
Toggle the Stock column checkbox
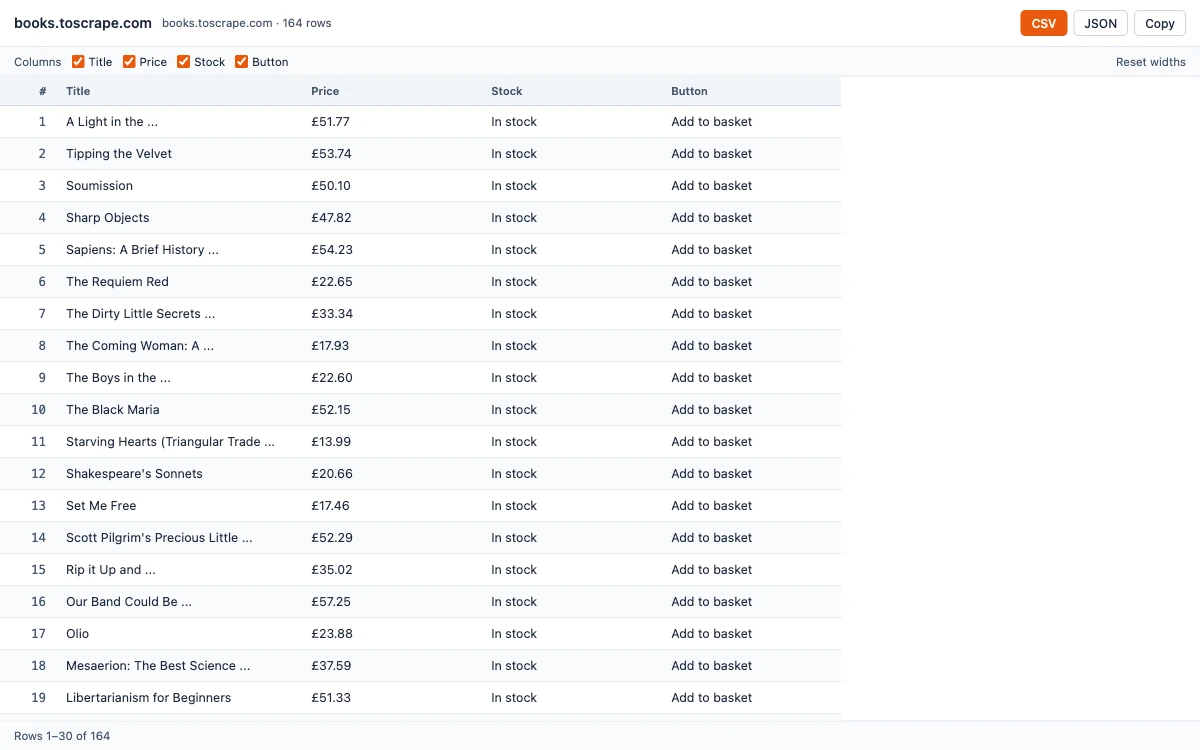point(183,62)
